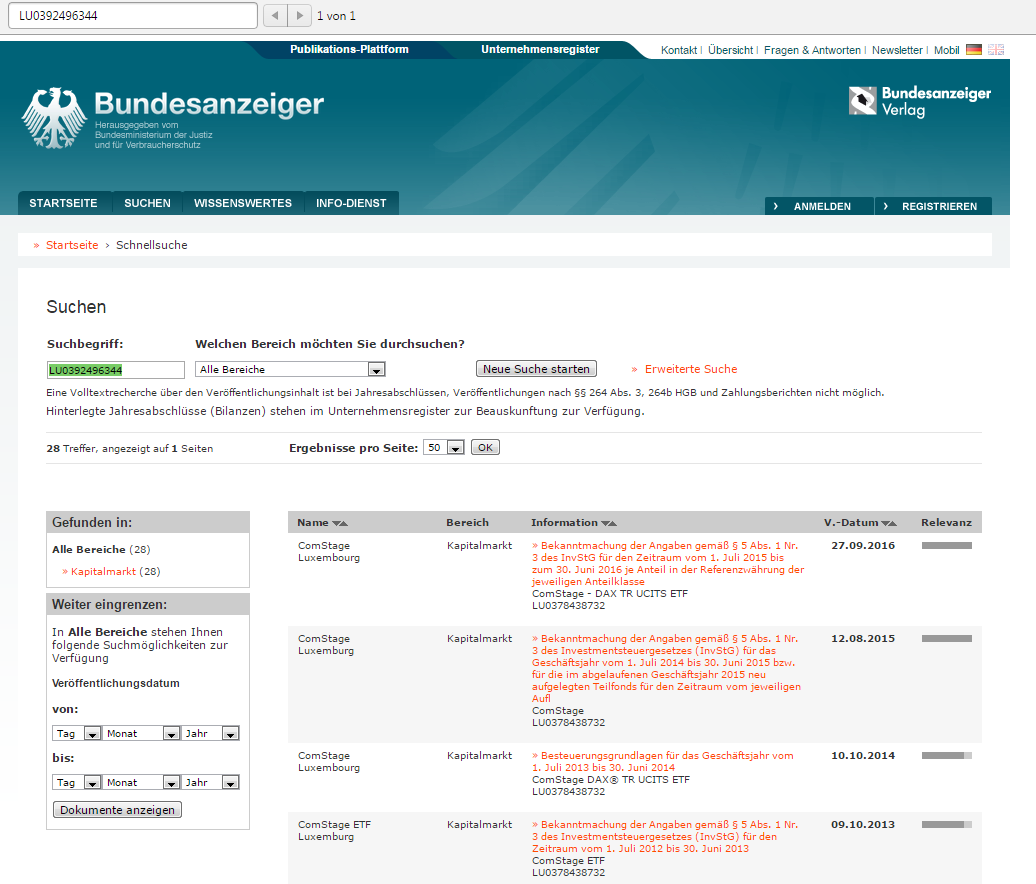Open the 27.09.2016 Bekanntmachung result link
The width and height of the screenshot is (1036, 884).
click(668, 564)
